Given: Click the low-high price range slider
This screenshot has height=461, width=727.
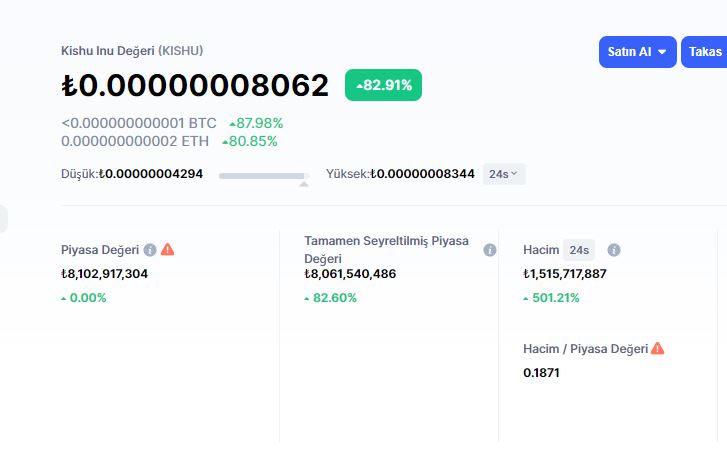Looking at the screenshot, I should point(263,176).
